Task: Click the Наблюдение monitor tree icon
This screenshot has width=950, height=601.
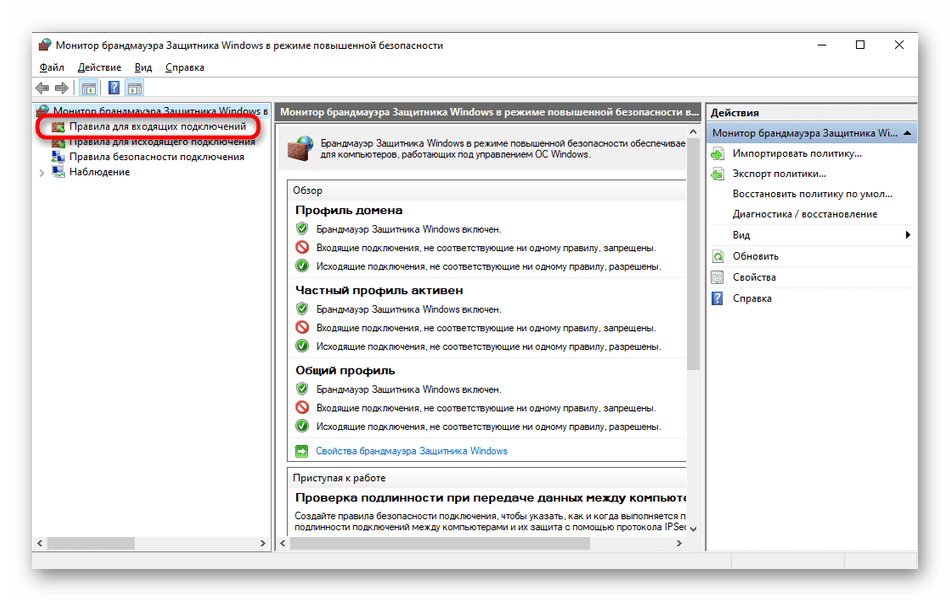Action: pyautogui.click(x=58, y=171)
